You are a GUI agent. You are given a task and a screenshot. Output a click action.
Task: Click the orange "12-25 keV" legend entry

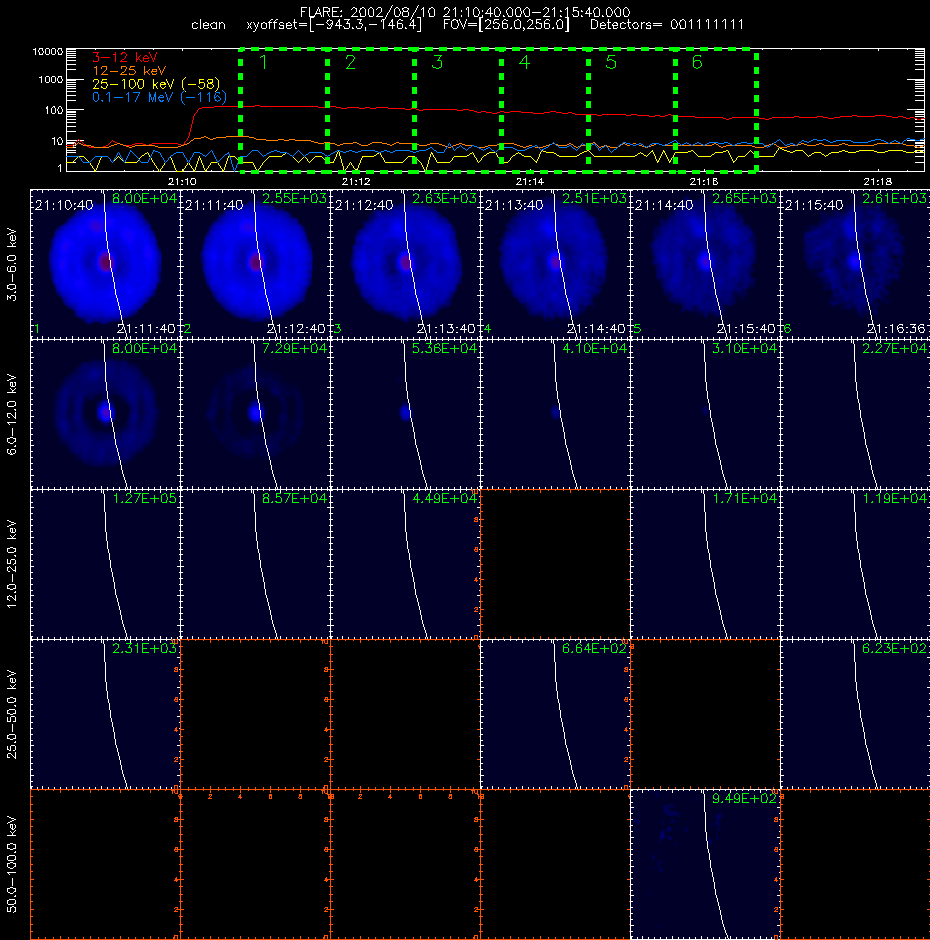pos(128,70)
